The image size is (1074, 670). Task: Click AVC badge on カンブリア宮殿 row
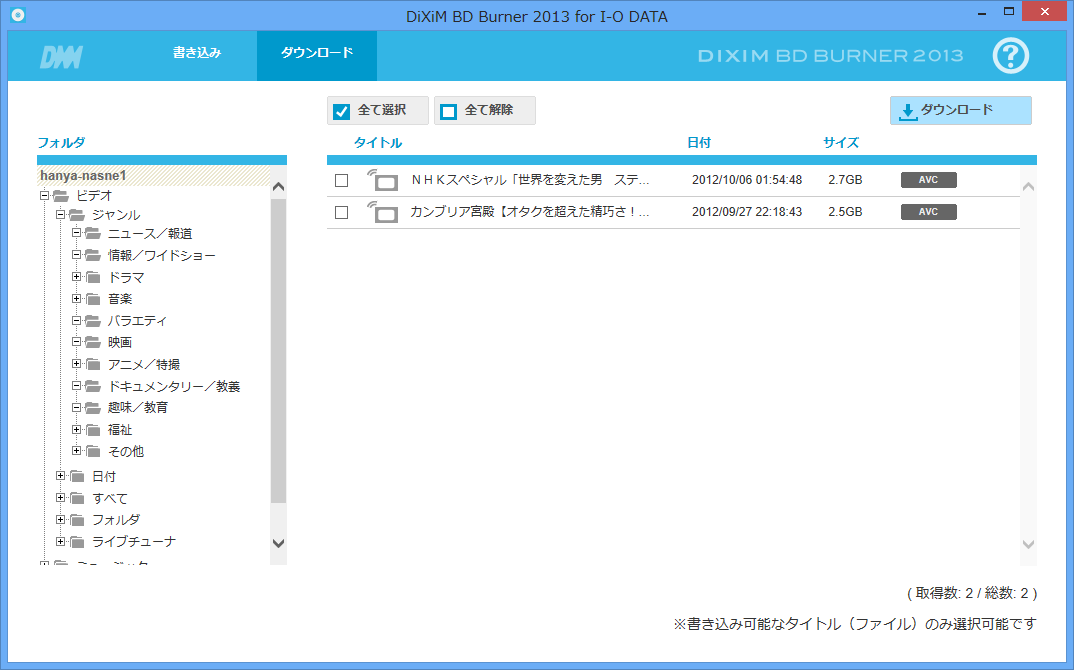[x=928, y=212]
